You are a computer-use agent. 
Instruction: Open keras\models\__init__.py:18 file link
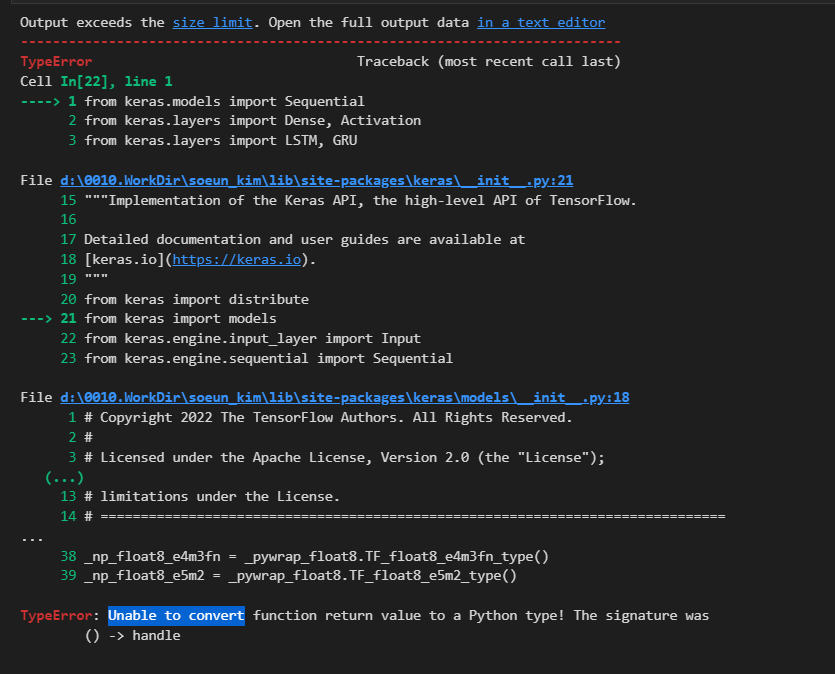tap(345, 397)
